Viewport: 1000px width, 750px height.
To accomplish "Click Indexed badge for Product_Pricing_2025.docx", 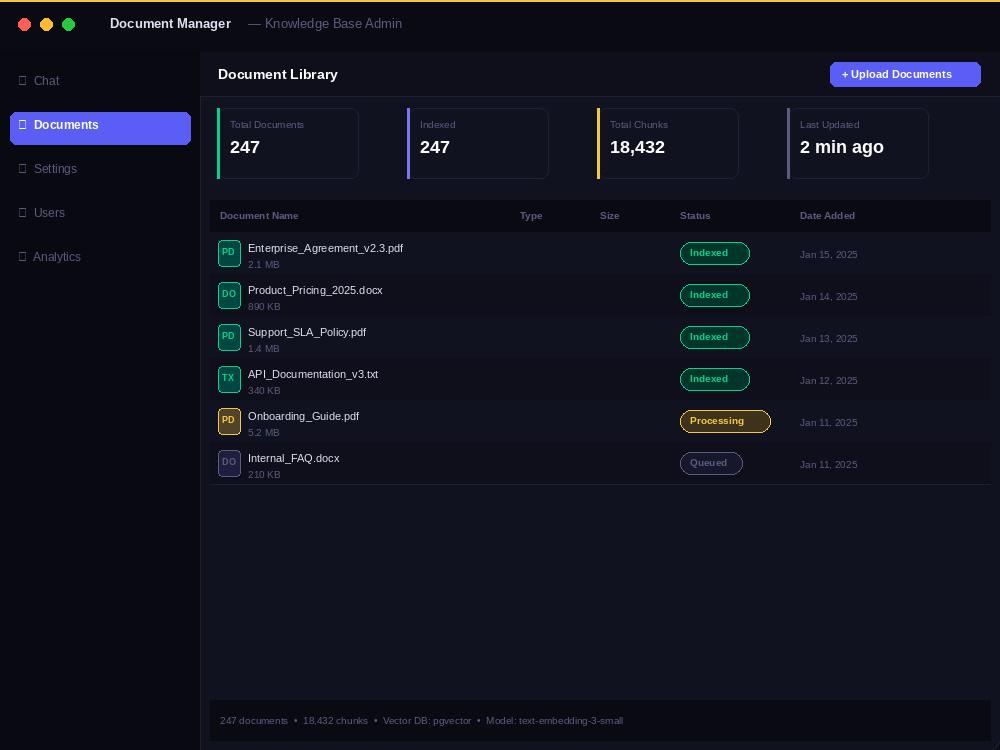I will click(x=714, y=295).
